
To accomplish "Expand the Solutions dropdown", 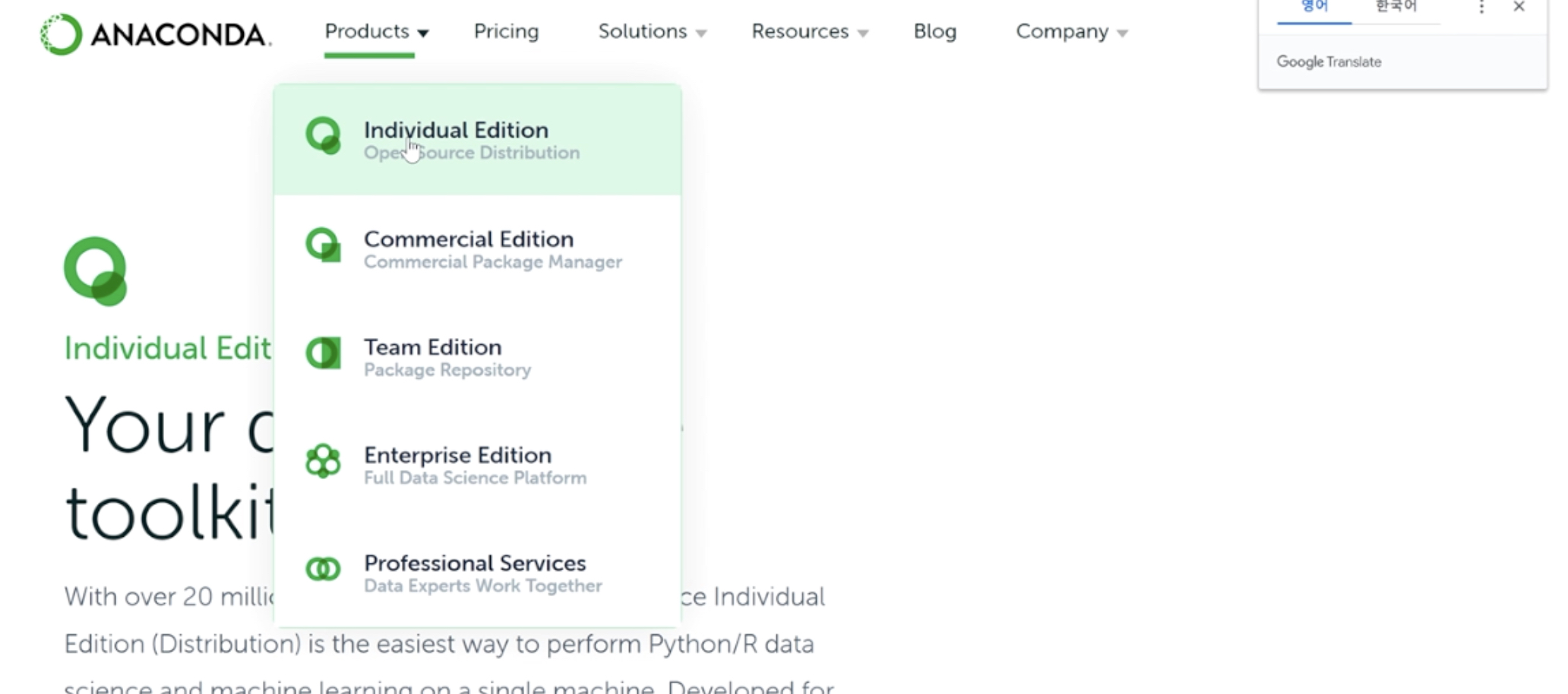I will pos(652,32).
